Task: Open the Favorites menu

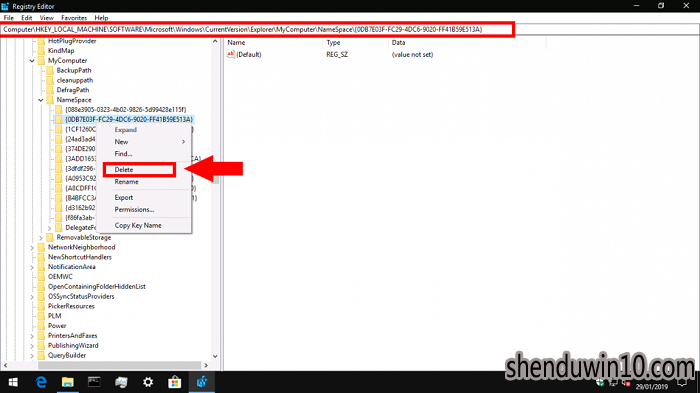Action: click(x=74, y=18)
